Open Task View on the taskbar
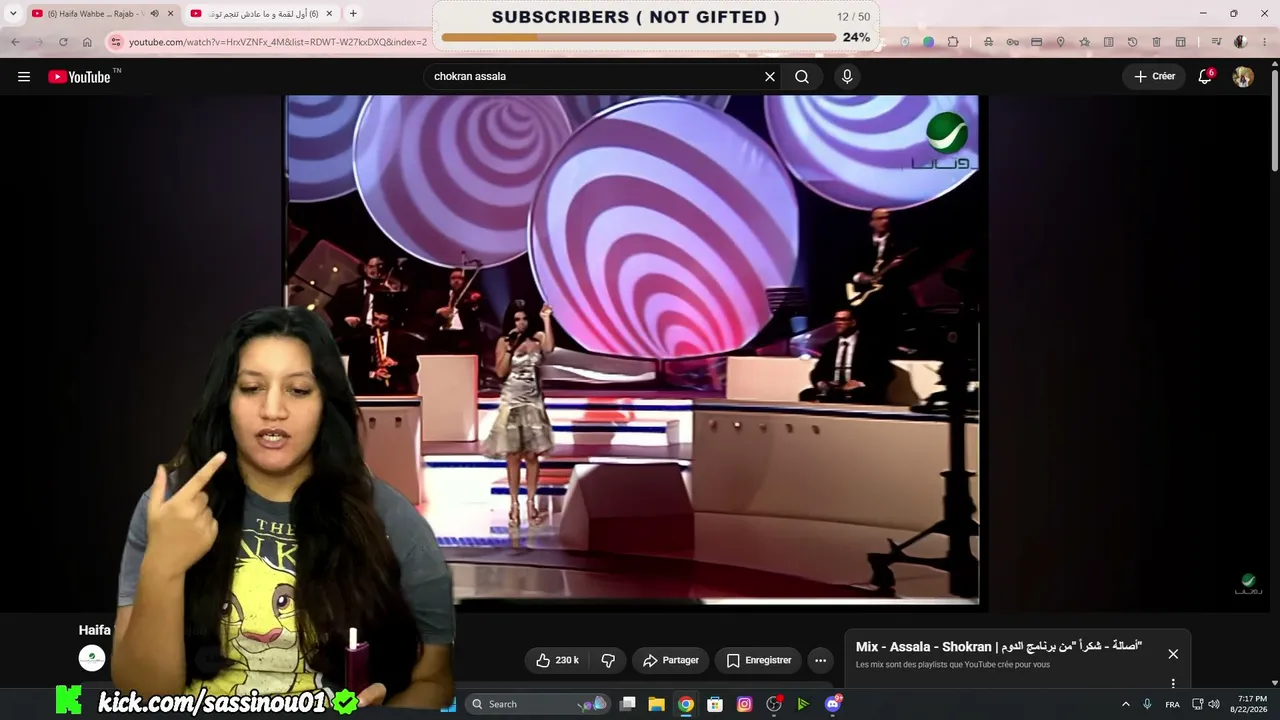The height and width of the screenshot is (720, 1280). [x=628, y=704]
